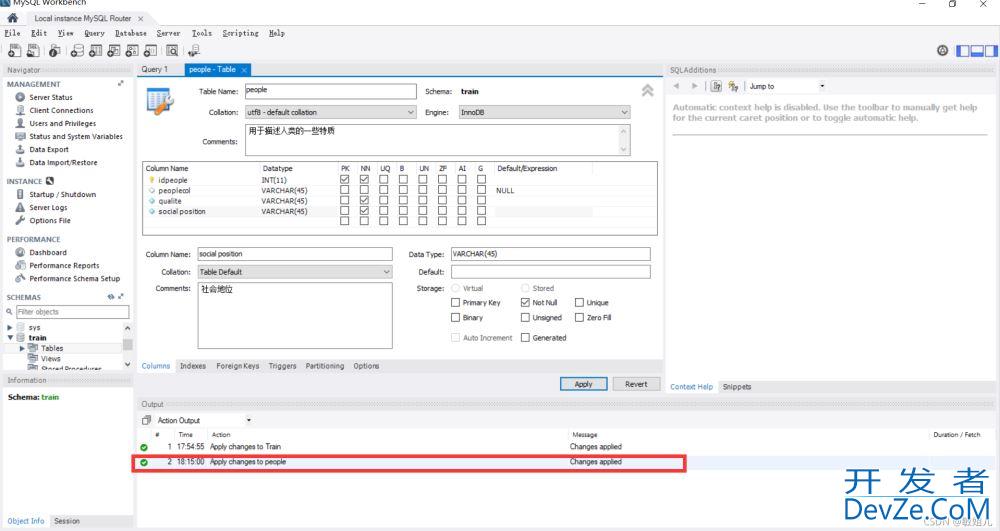Enable the Unsigned checkbox
The image size is (1000, 531).
tap(525, 317)
